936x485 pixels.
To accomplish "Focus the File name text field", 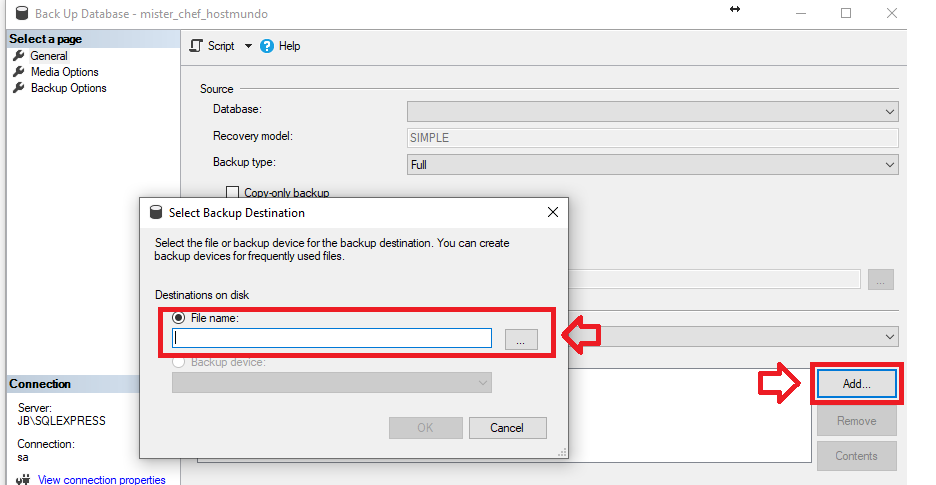I will click(x=332, y=339).
